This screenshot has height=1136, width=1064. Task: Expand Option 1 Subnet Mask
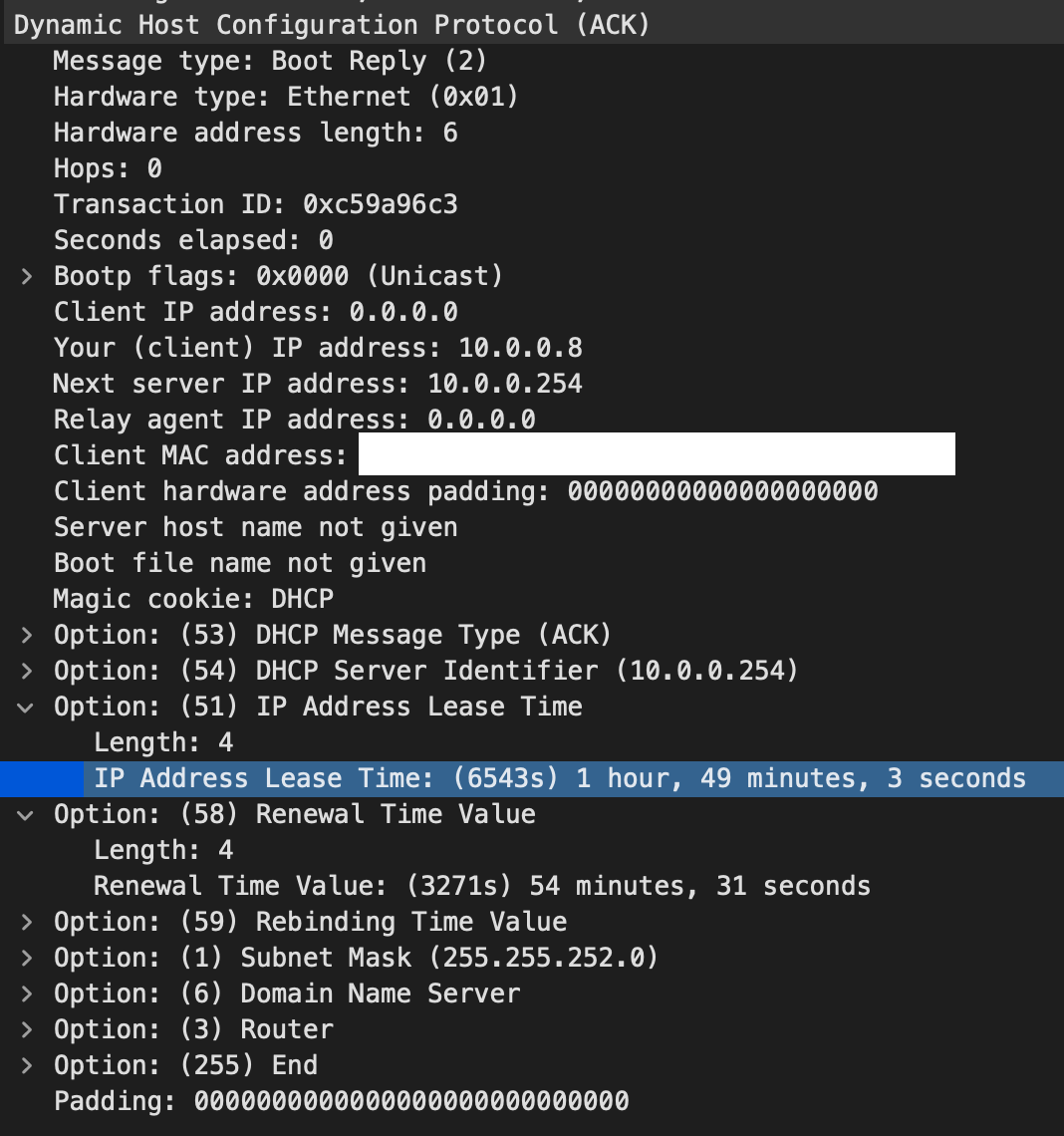[27, 958]
